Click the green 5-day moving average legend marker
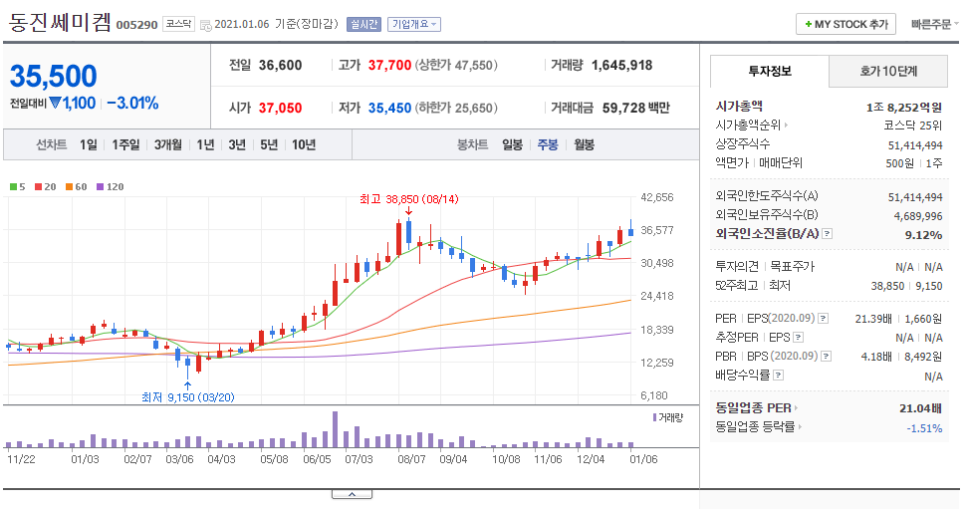The height and width of the screenshot is (509, 966). point(14,187)
